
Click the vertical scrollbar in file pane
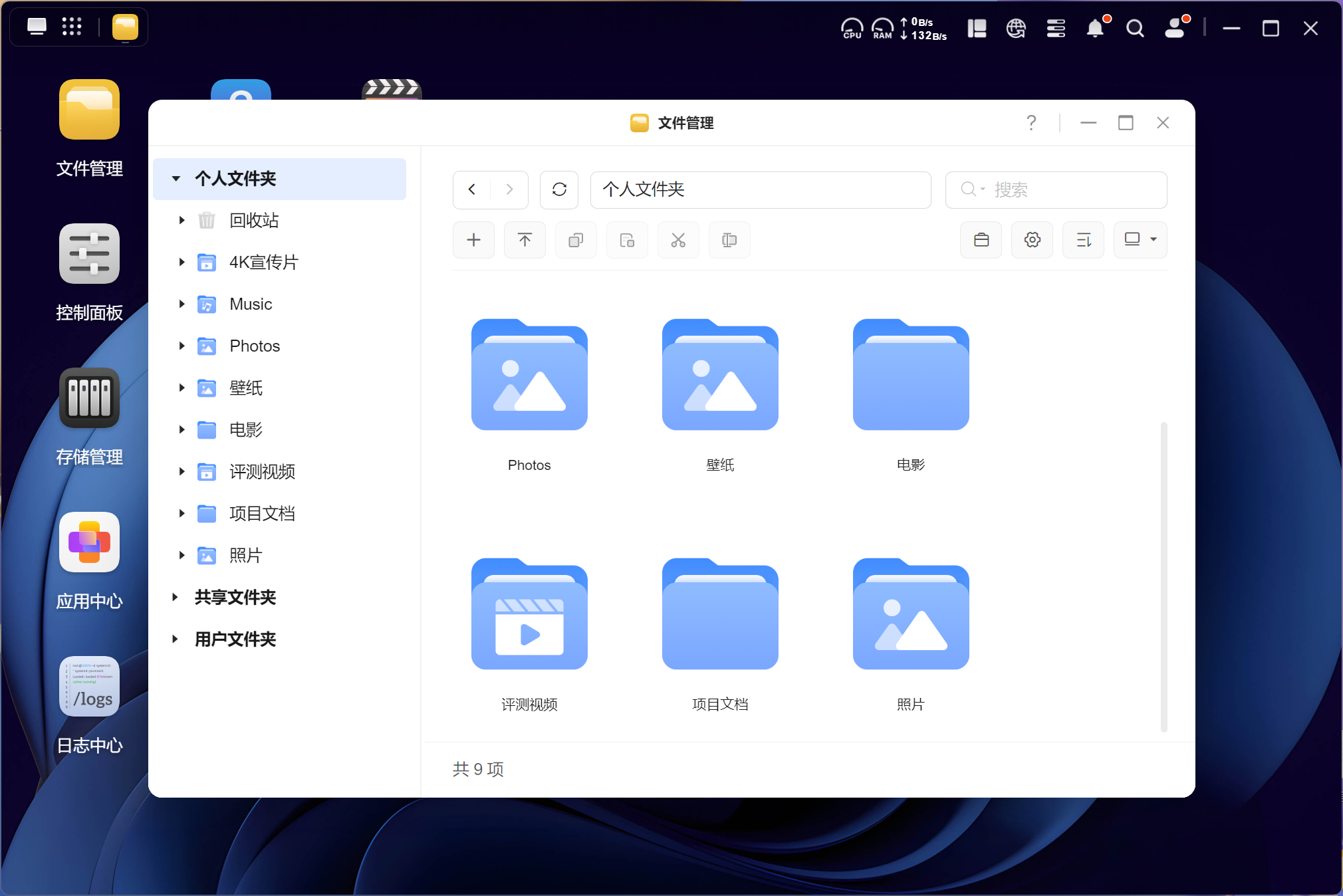tap(1163, 576)
